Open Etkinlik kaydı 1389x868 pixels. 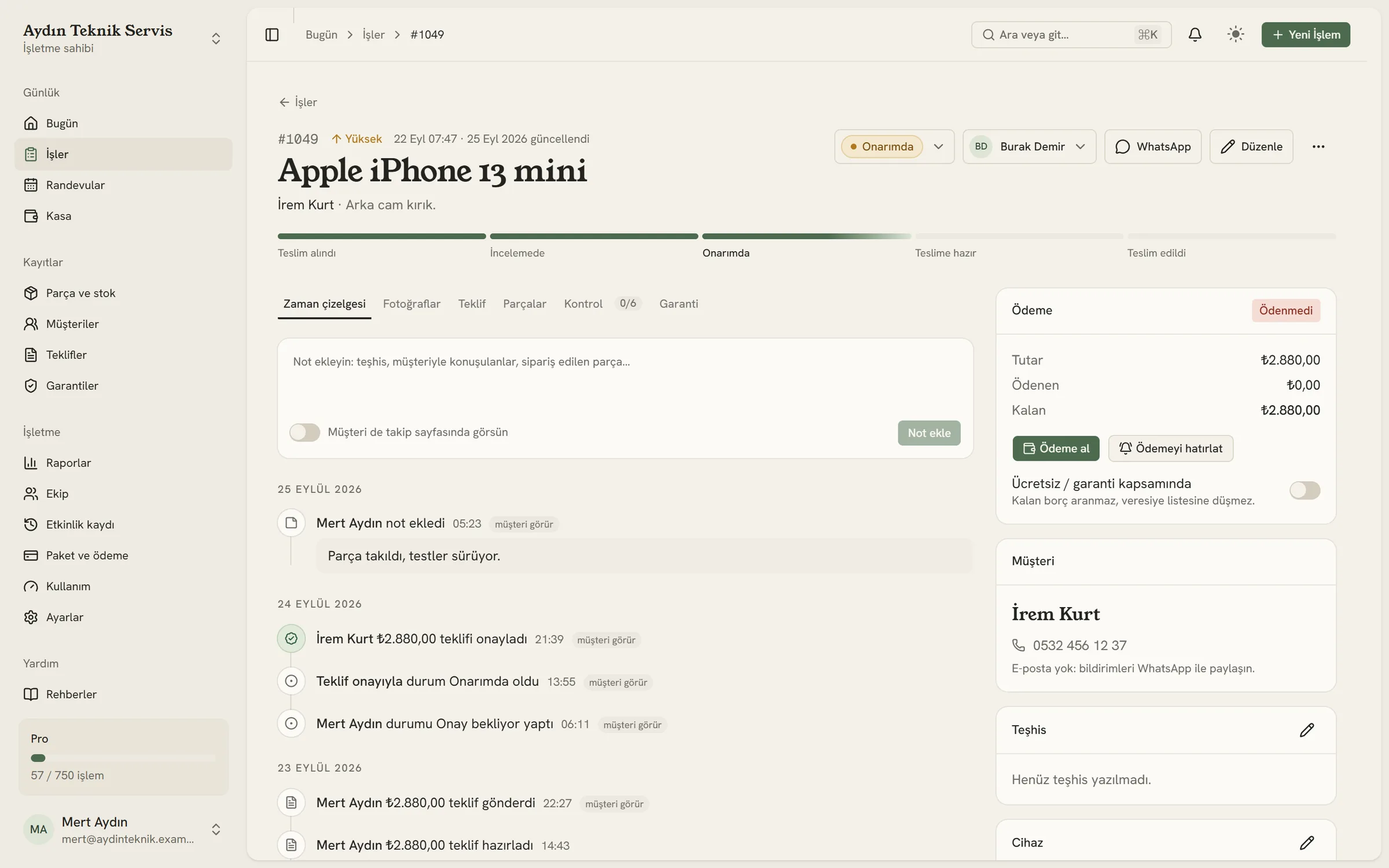point(123,524)
